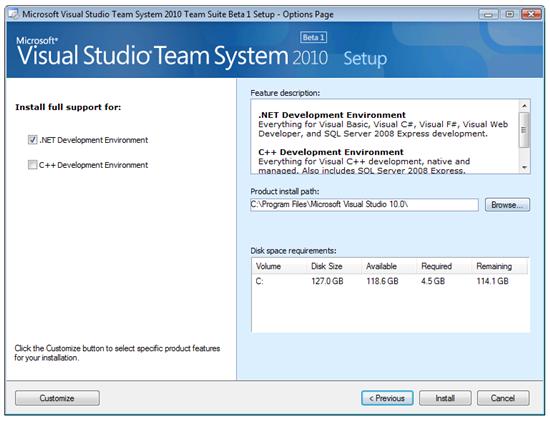The image size is (550, 421).
Task: Click the .NET Development Environment description heading
Action: click(x=332, y=115)
